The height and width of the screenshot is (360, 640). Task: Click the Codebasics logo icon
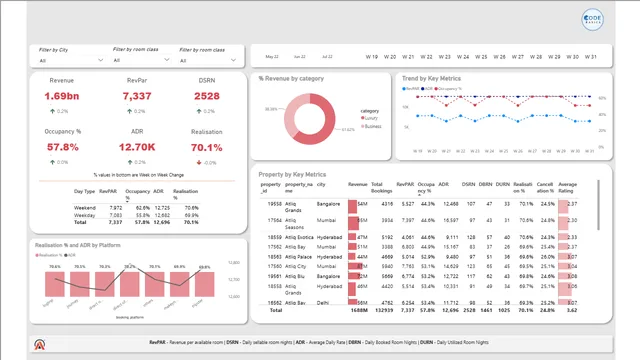(x=592, y=20)
